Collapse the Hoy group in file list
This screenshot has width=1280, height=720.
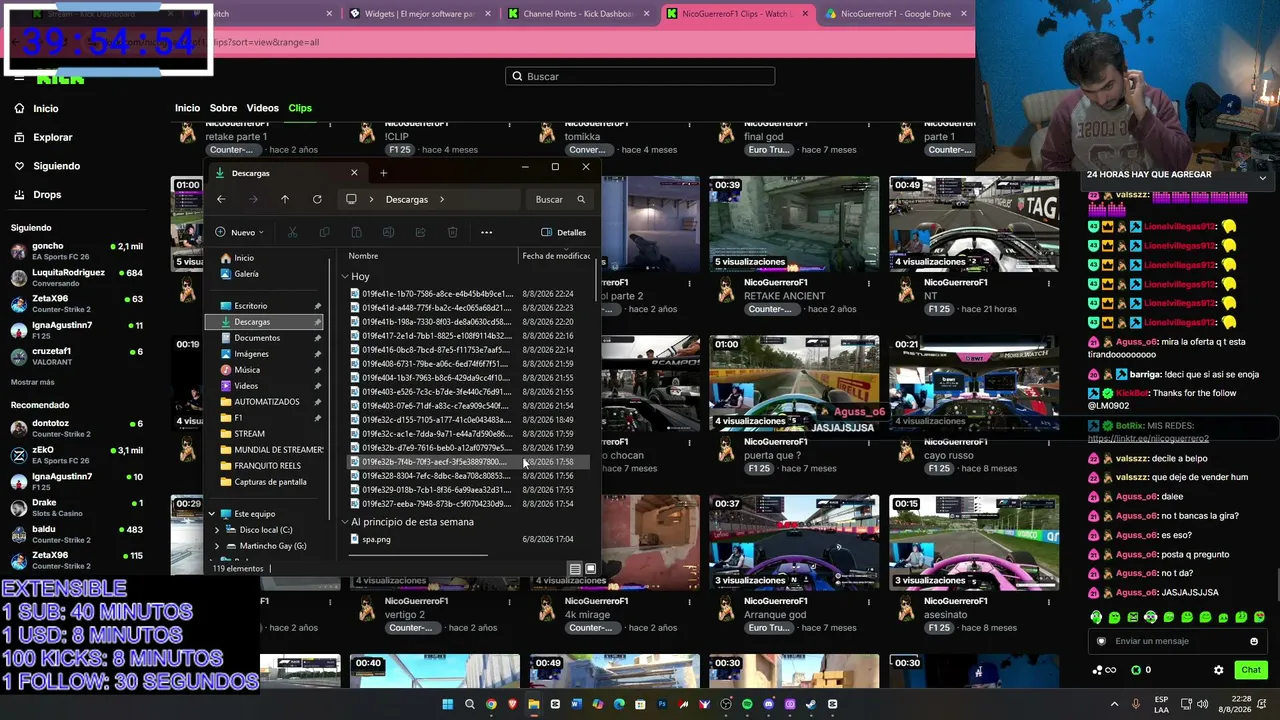345,276
